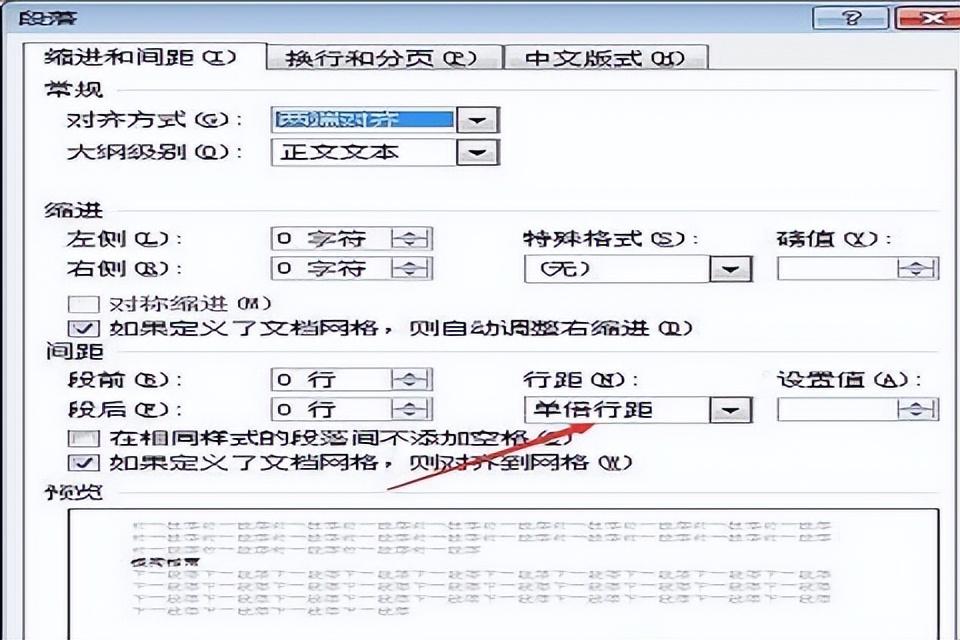Click the 磅值 input field
This screenshot has width=960, height=640.
click(837, 268)
